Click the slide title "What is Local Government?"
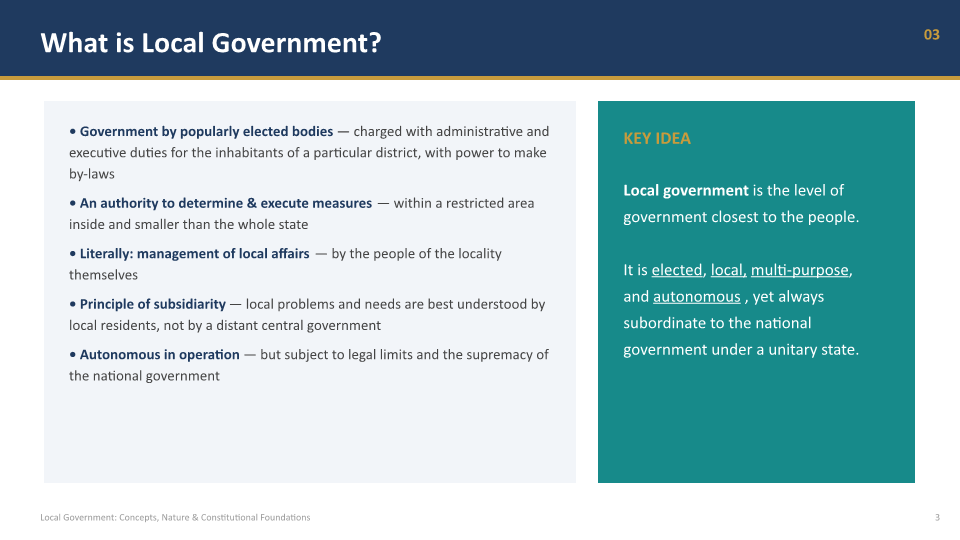Viewport: 960px width, 540px height. 211,43
